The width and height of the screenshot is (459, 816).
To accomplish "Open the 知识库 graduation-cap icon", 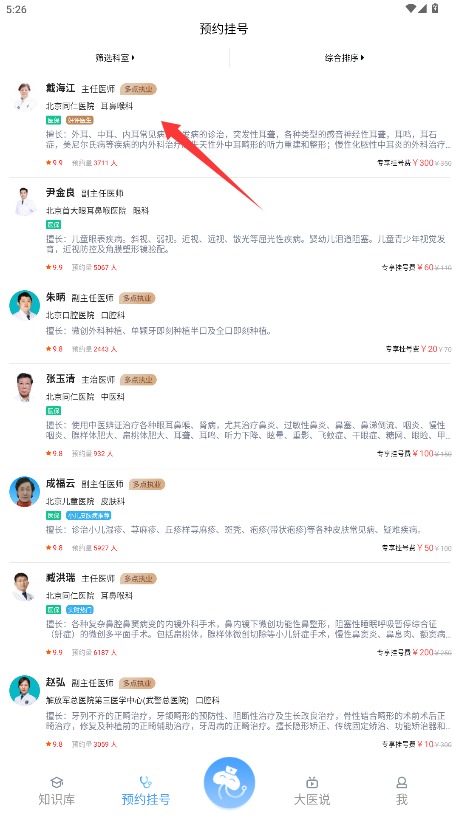I will [x=56, y=782].
